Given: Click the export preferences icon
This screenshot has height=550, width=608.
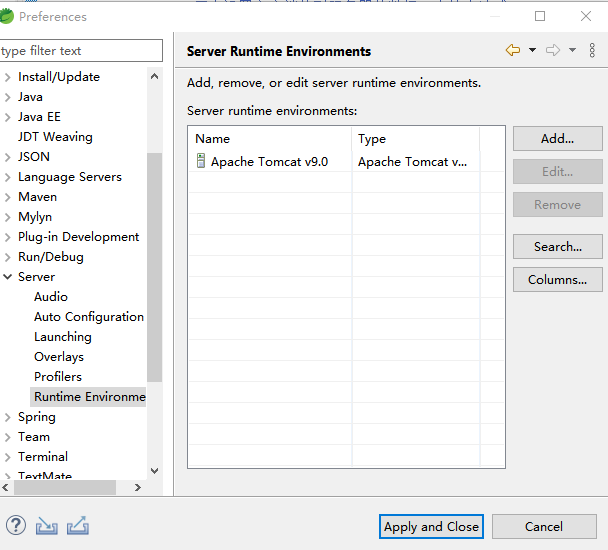Looking at the screenshot, I should point(78,526).
